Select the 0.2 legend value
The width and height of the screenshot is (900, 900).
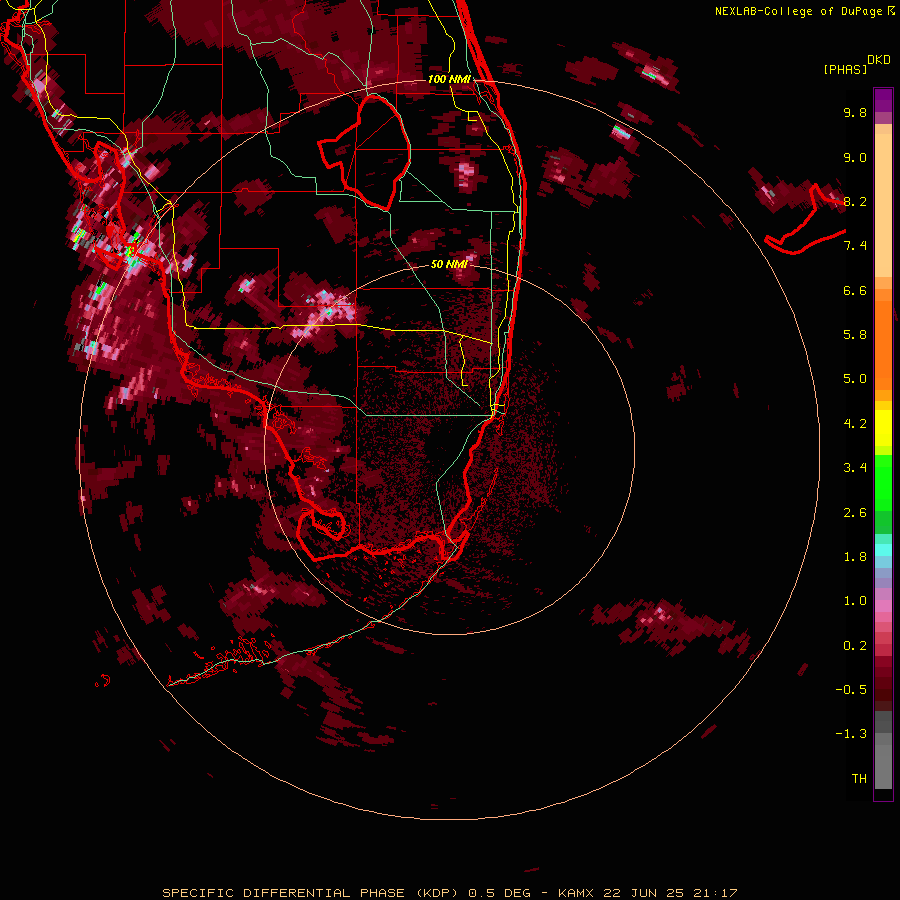855,646
